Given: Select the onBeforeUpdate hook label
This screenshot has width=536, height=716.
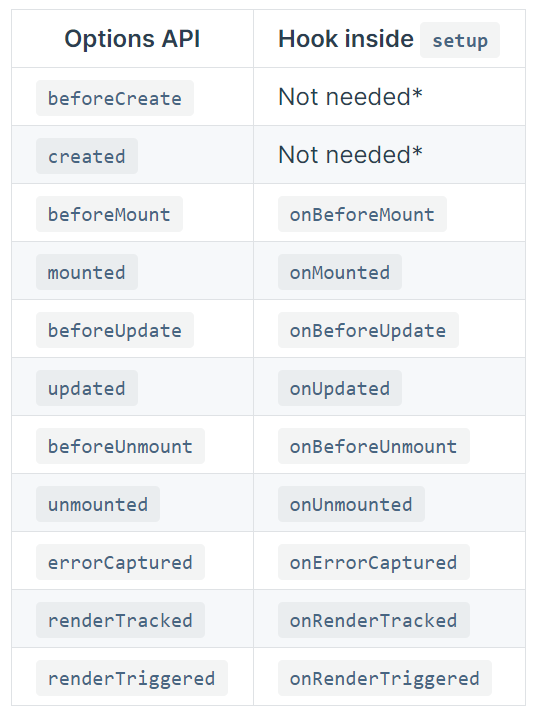Looking at the screenshot, I should (368, 330).
